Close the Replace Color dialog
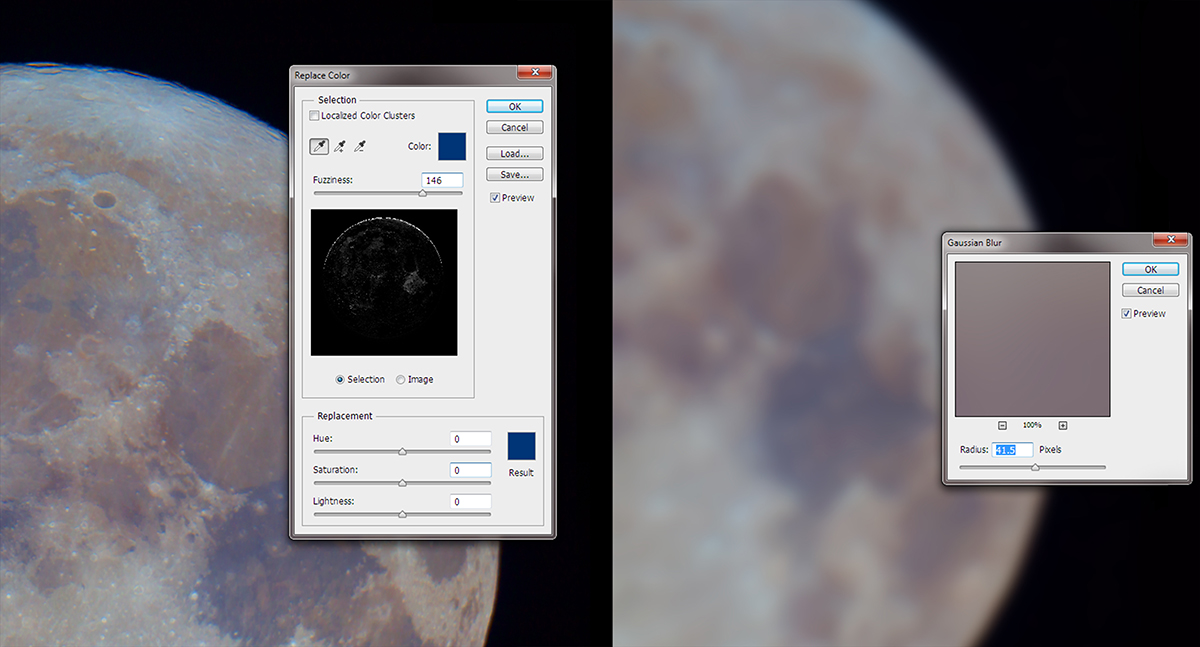1200x647 pixels. (536, 72)
